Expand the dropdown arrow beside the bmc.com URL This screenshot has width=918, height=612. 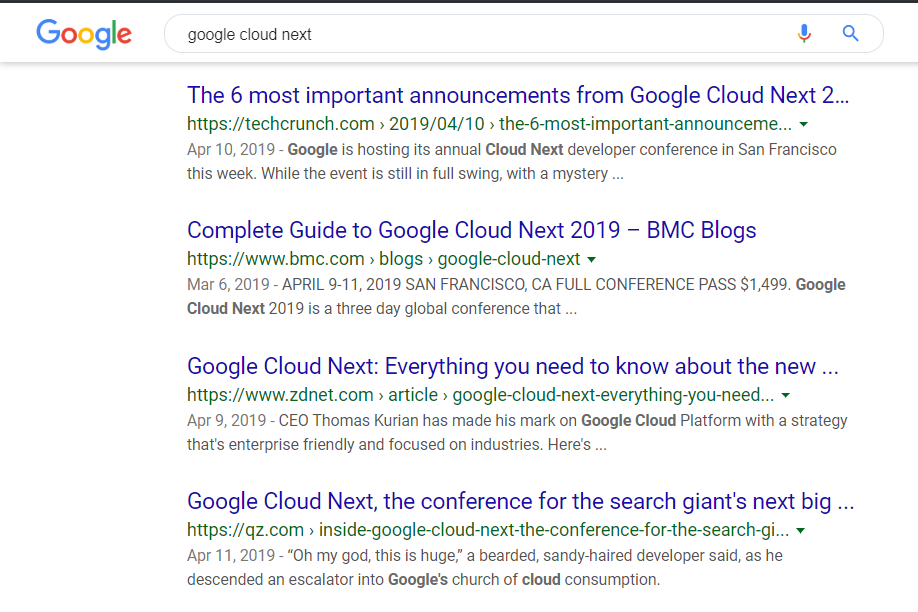tap(592, 260)
